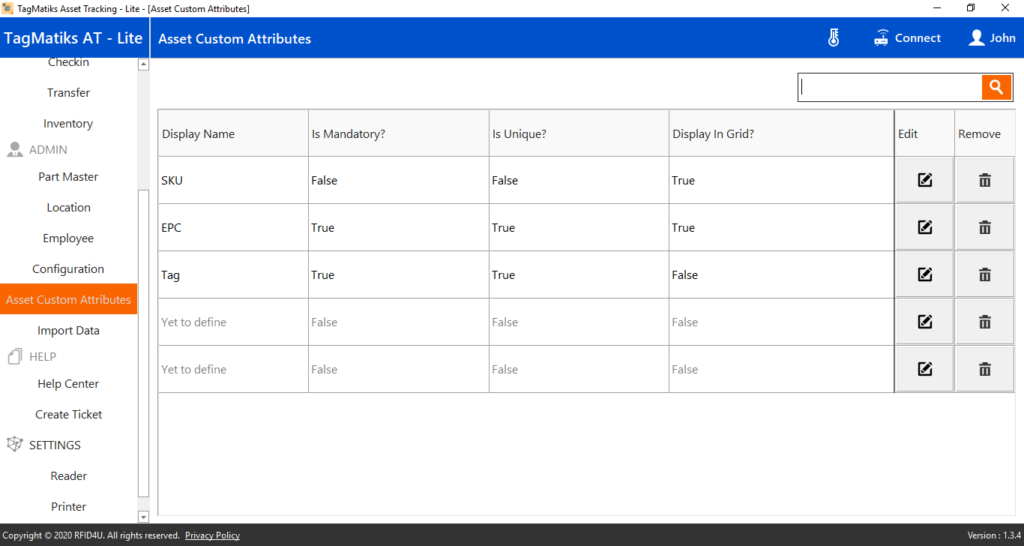Click the edit icon for SKU row
The image size is (1024, 546).
(924, 180)
